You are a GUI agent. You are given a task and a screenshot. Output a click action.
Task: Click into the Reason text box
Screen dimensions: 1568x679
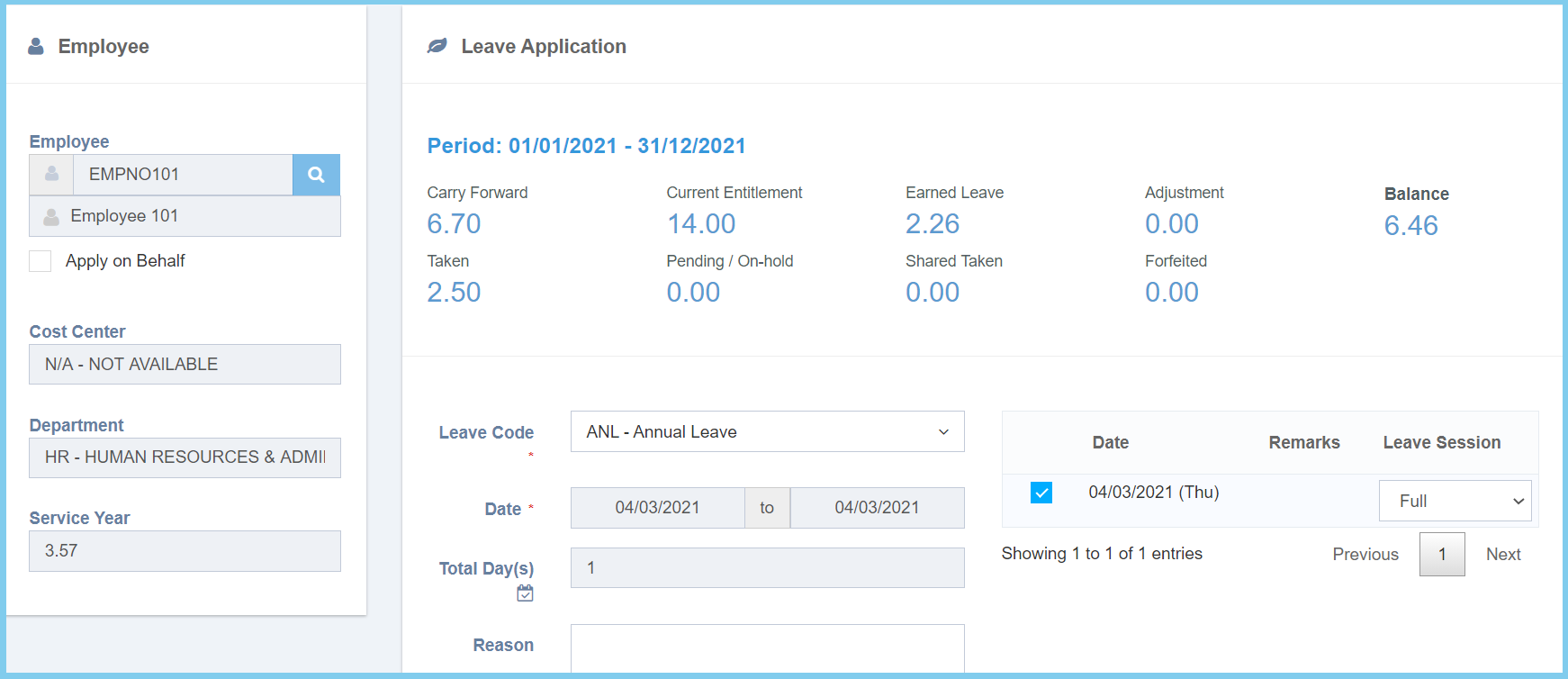(x=767, y=648)
